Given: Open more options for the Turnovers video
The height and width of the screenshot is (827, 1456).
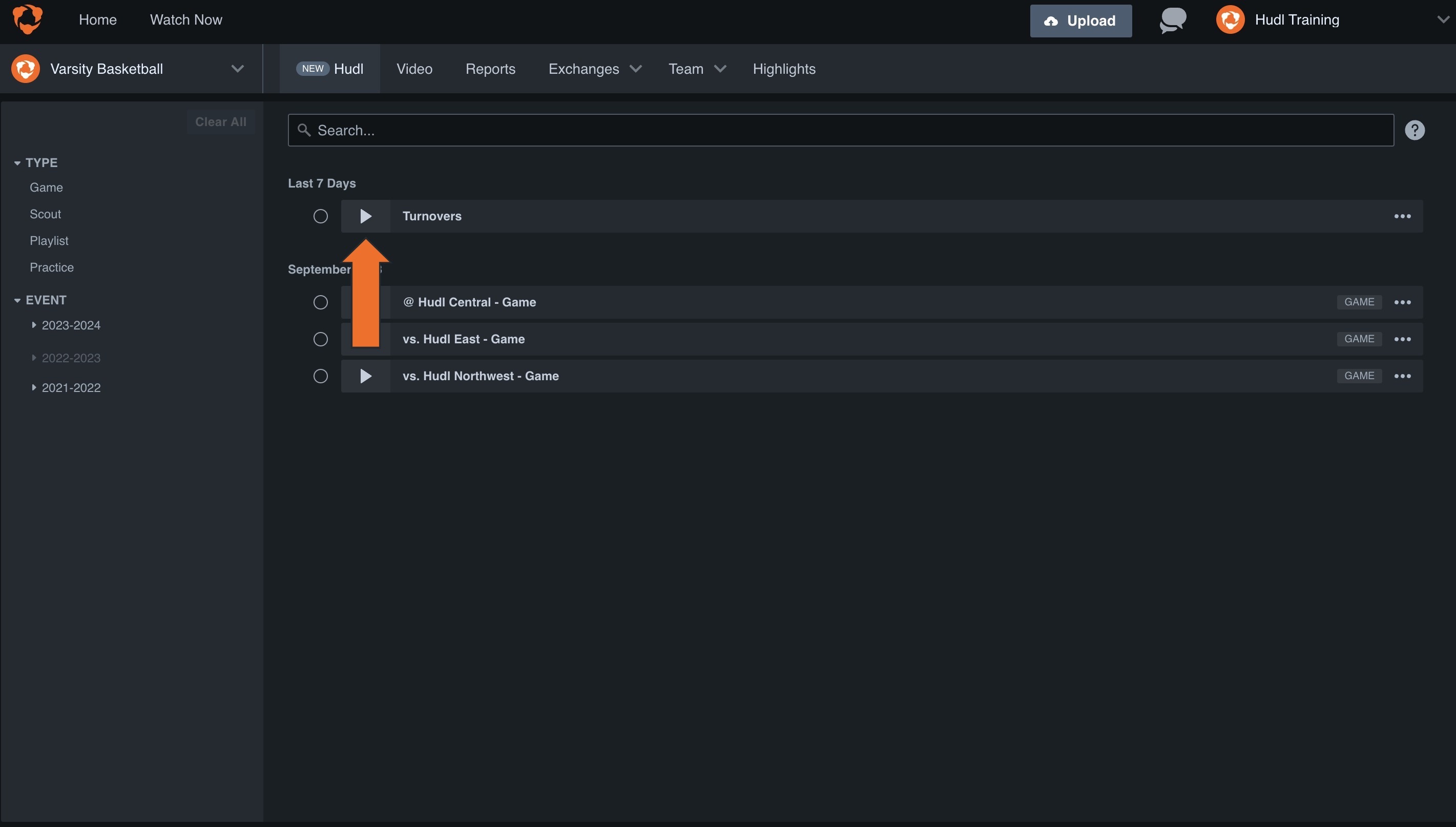Looking at the screenshot, I should click(1403, 216).
